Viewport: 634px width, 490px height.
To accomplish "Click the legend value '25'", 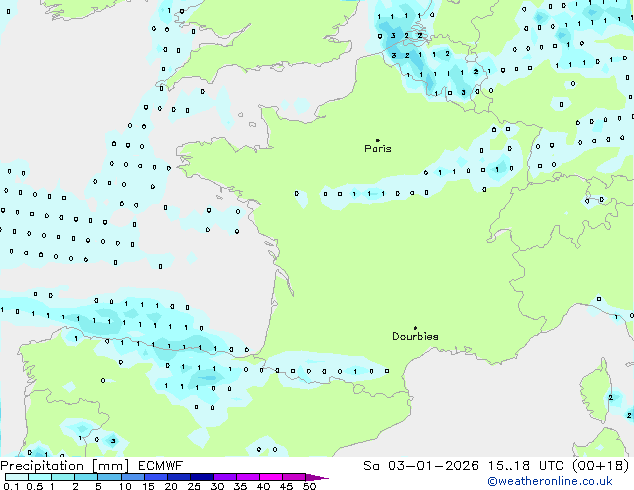I will pos(194,486).
